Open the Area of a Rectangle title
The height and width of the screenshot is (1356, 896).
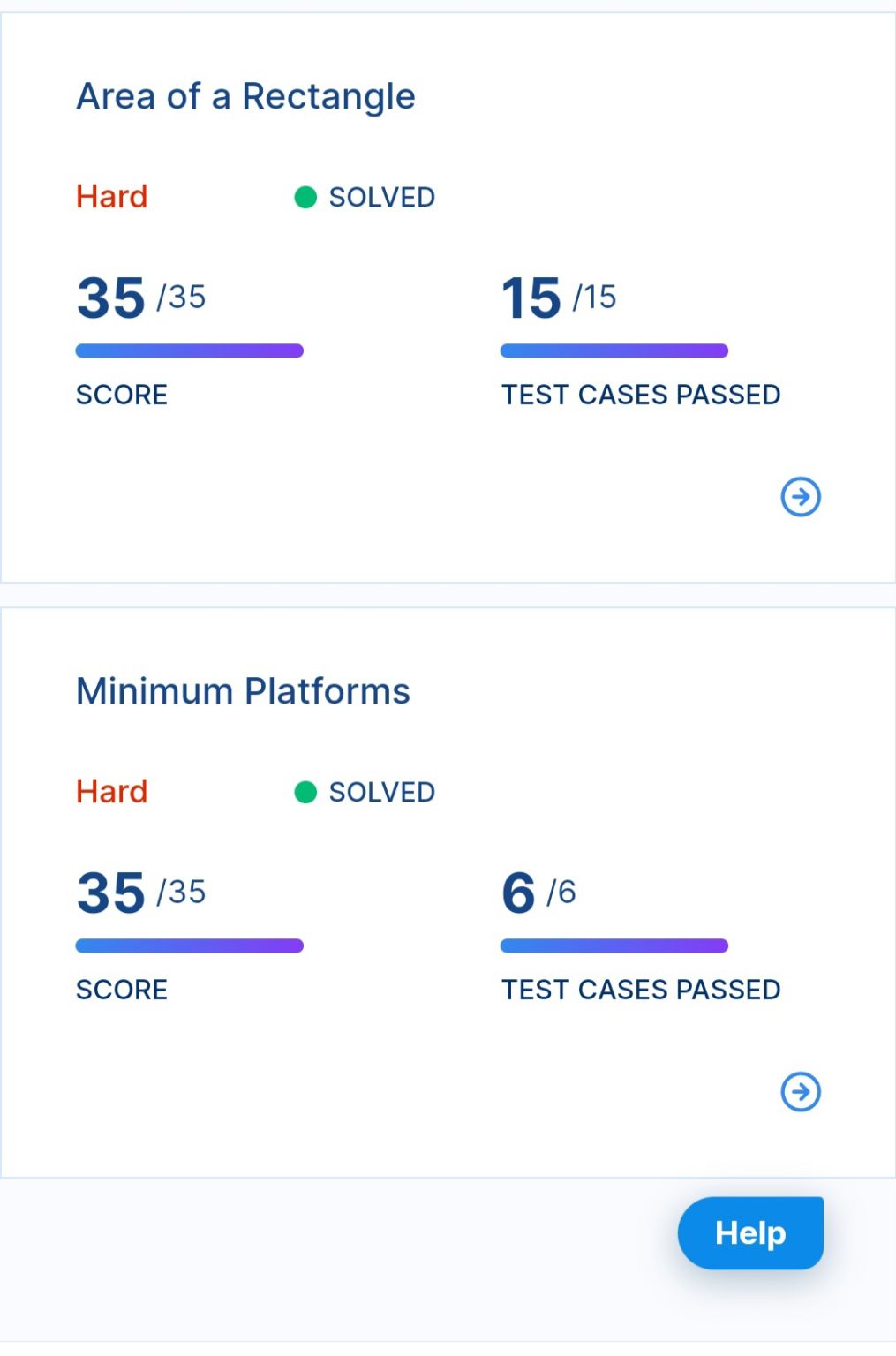point(245,96)
